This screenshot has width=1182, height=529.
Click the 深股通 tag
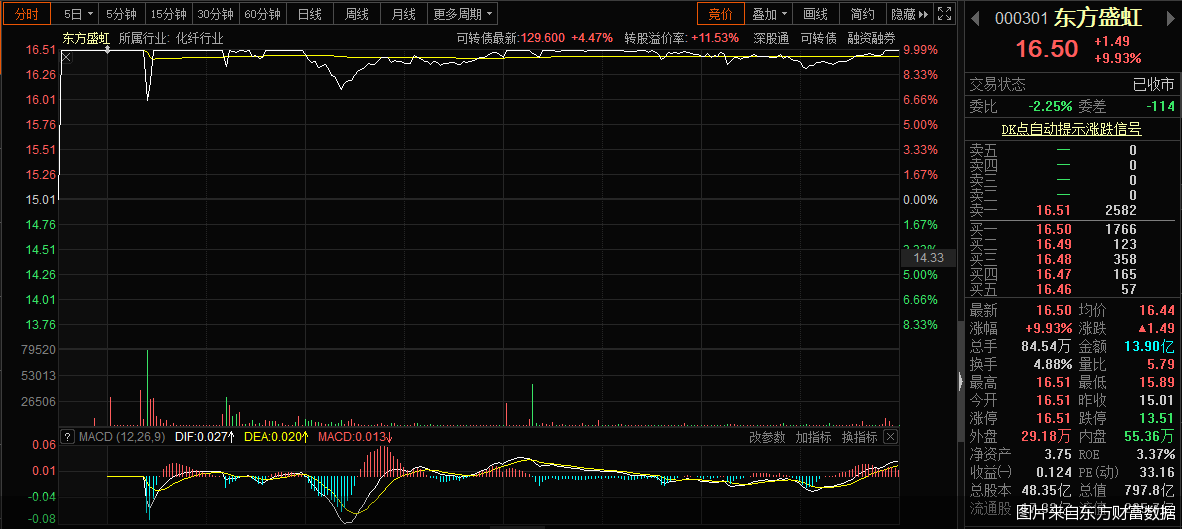click(771, 38)
